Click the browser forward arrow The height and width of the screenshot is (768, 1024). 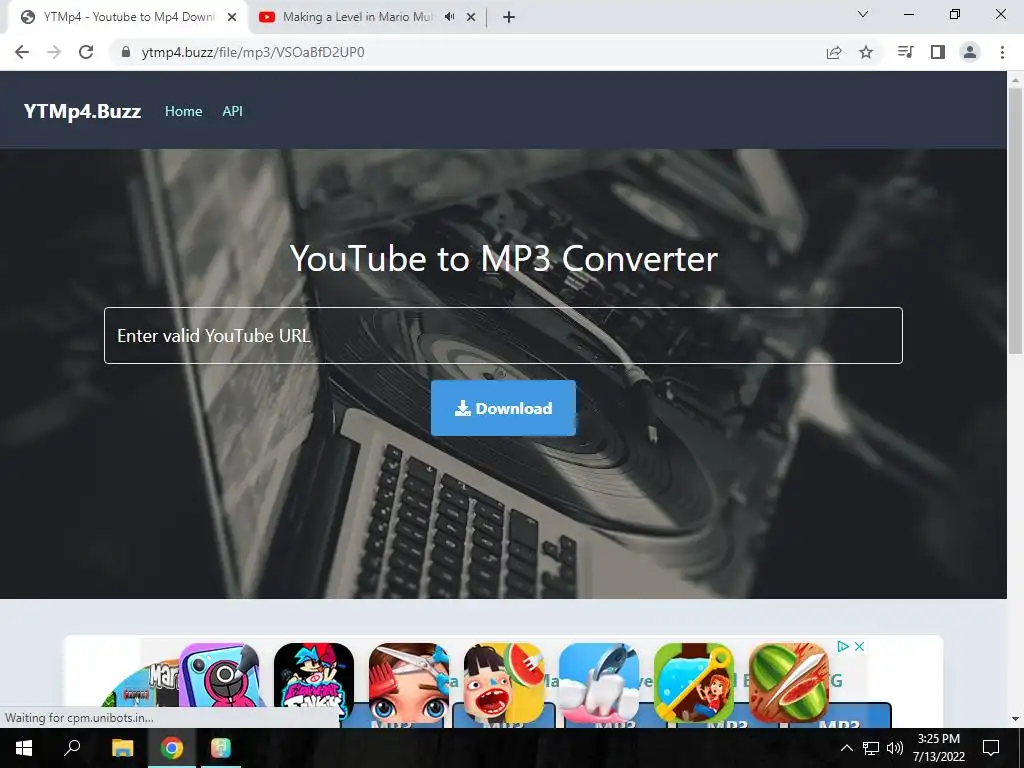point(54,52)
